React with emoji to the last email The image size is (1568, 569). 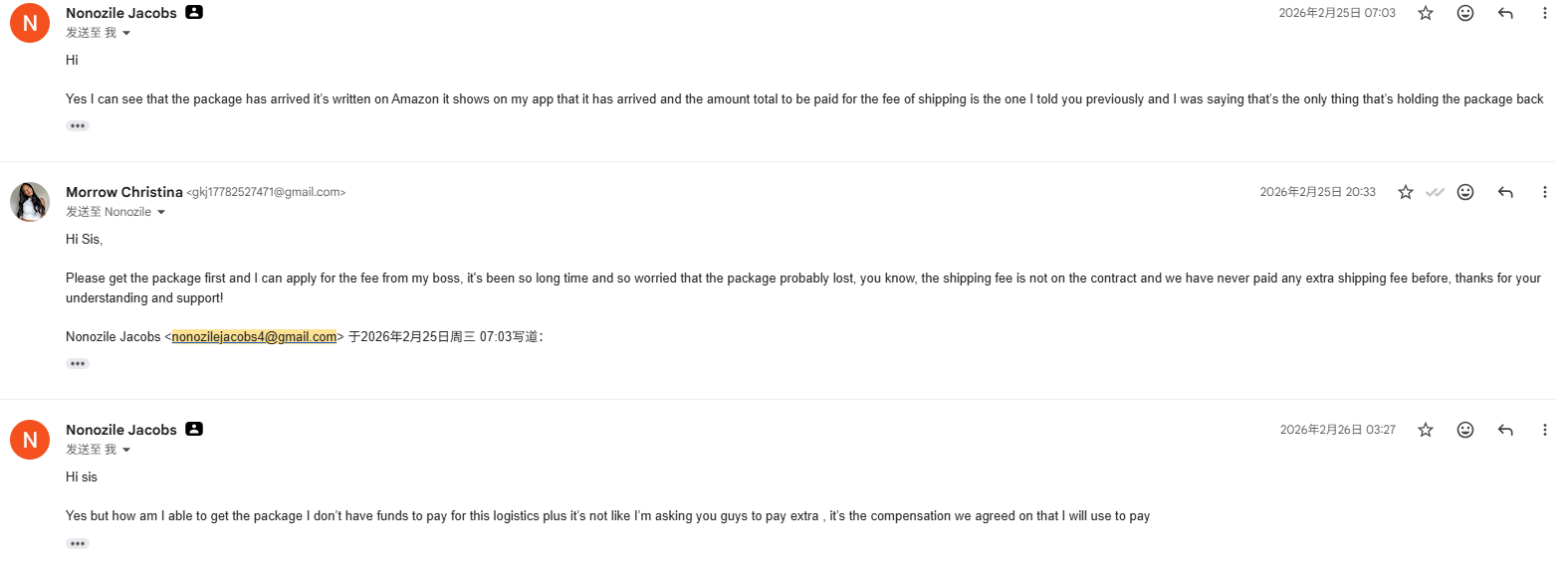[1465, 430]
